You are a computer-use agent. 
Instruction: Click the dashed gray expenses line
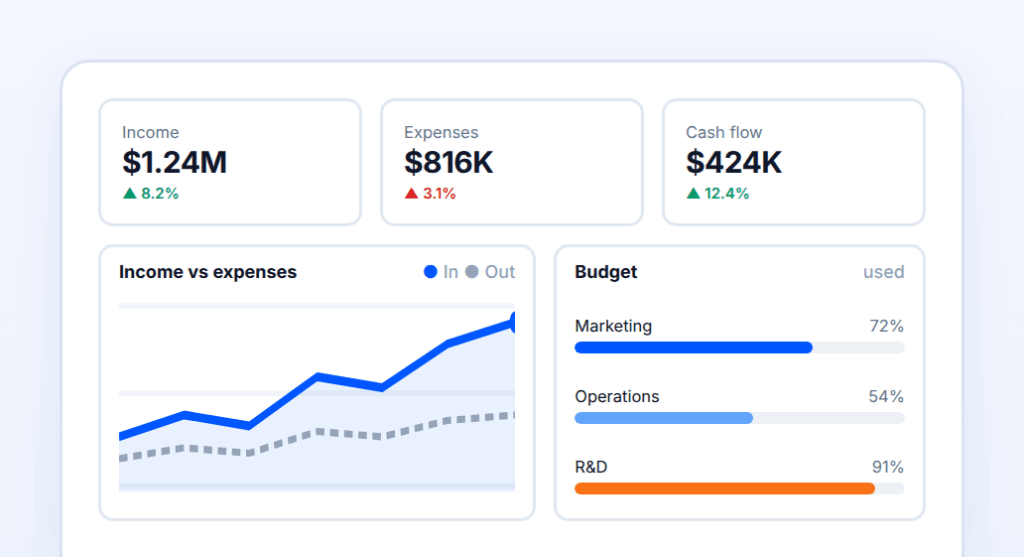click(317, 432)
